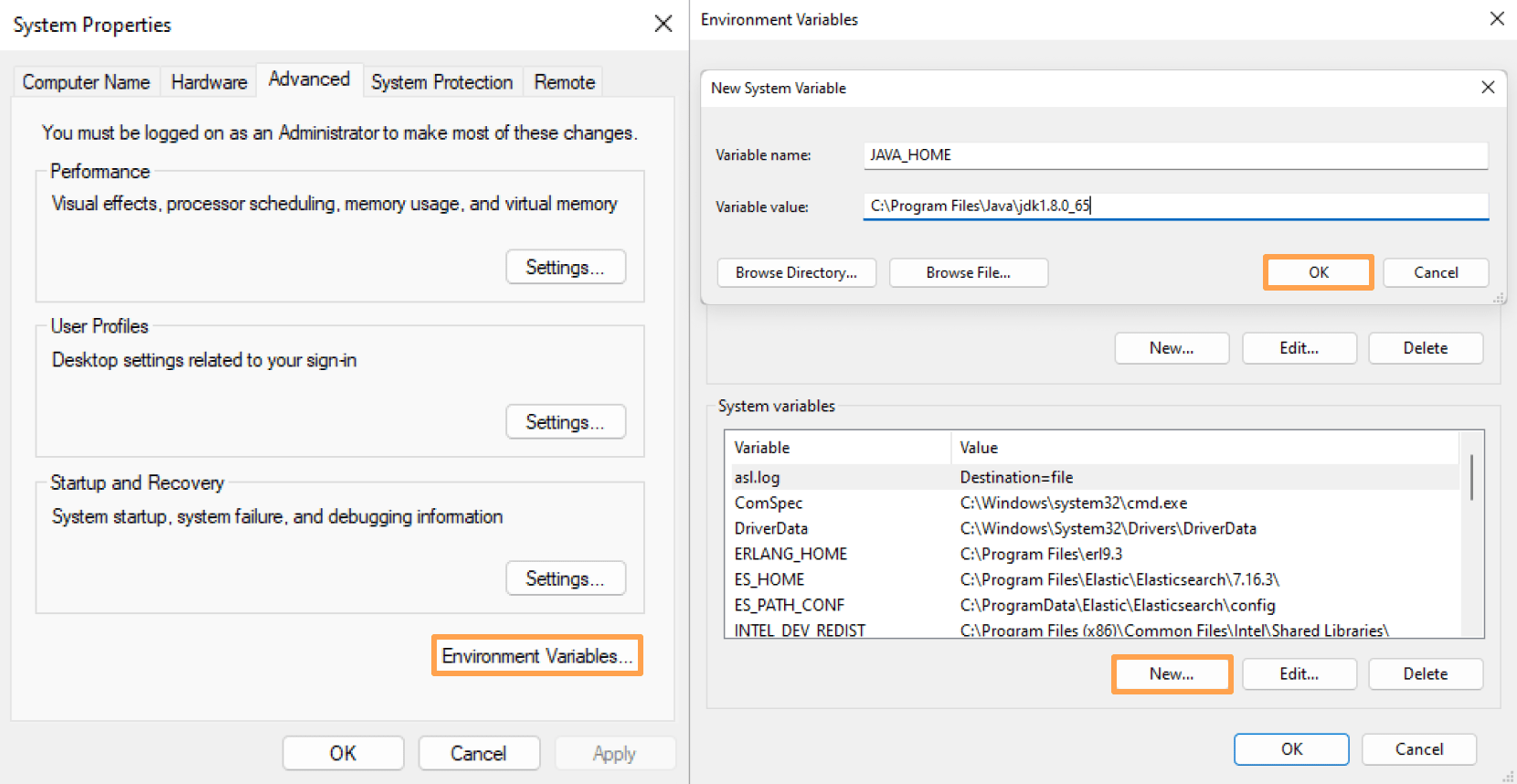The height and width of the screenshot is (784, 1517).
Task: Select the DriverData variable row
Action: (1092, 528)
